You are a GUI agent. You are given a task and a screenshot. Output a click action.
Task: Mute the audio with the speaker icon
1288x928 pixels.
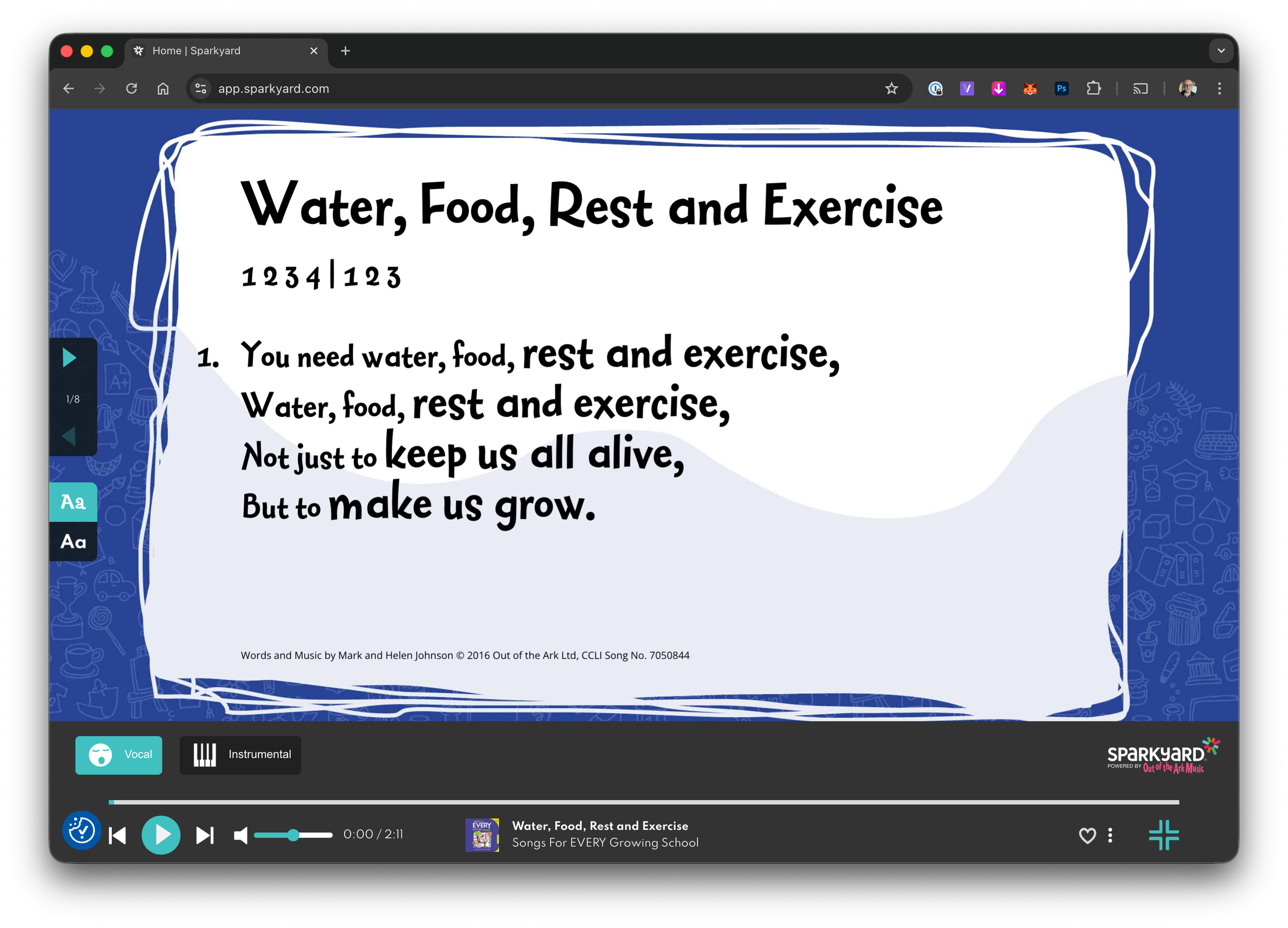[241, 835]
